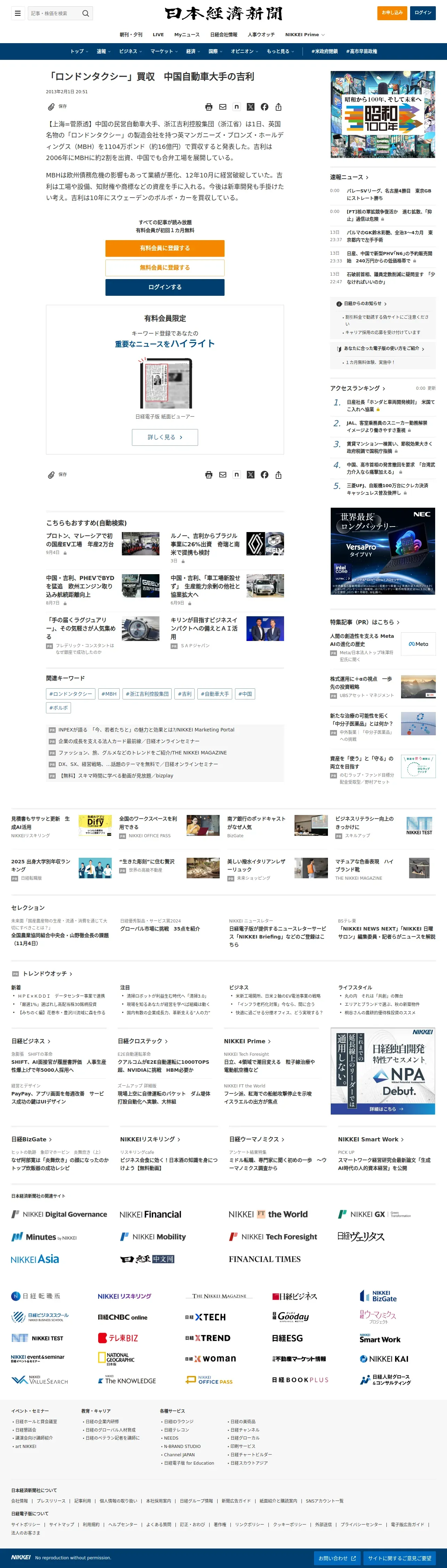This screenshot has height=1568, width=447.
Task: Share on note icon below article
Action: pyautogui.click(x=237, y=475)
